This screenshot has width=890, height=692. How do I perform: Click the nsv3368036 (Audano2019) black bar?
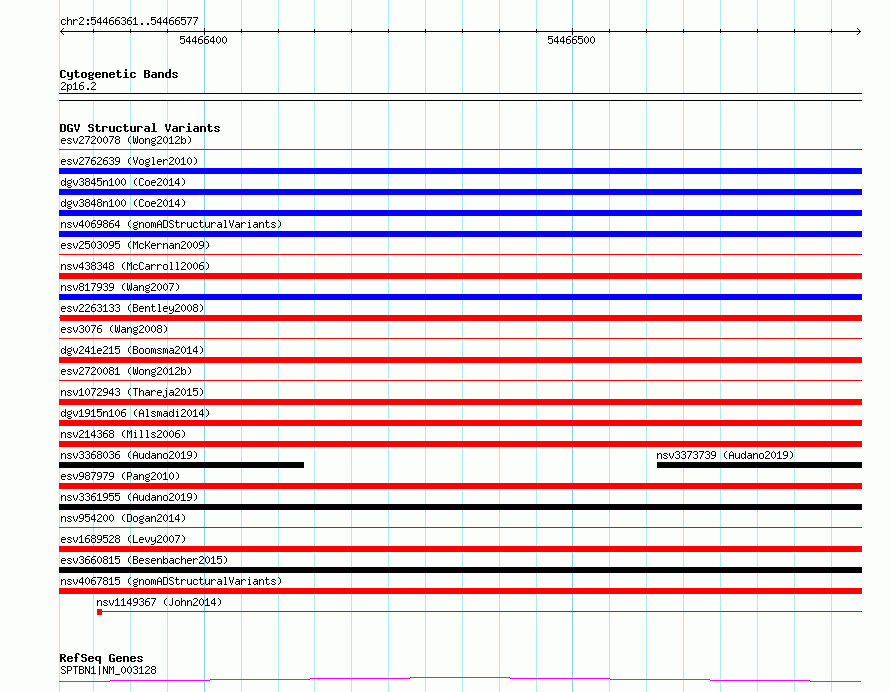point(182,465)
